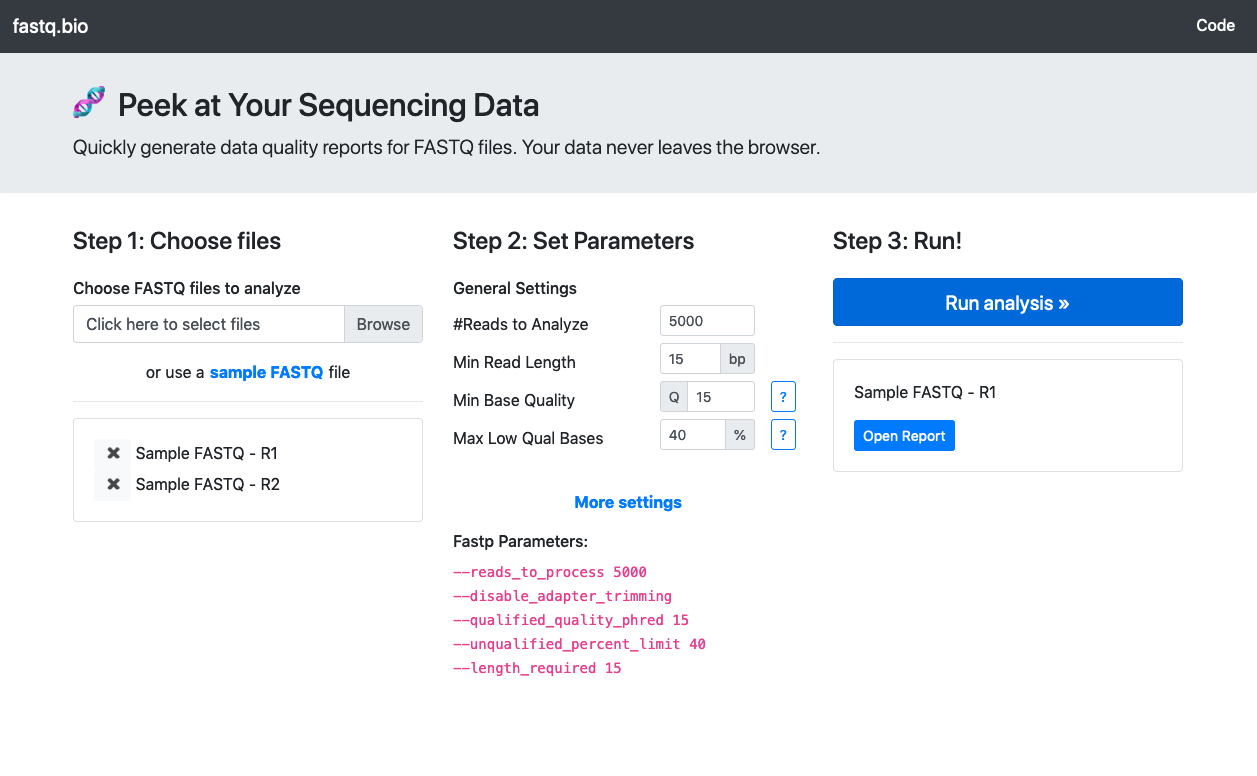Image resolution: width=1257 pixels, height=776 pixels.
Task: Focus the Max Low Qual Bases input
Action: click(692, 435)
